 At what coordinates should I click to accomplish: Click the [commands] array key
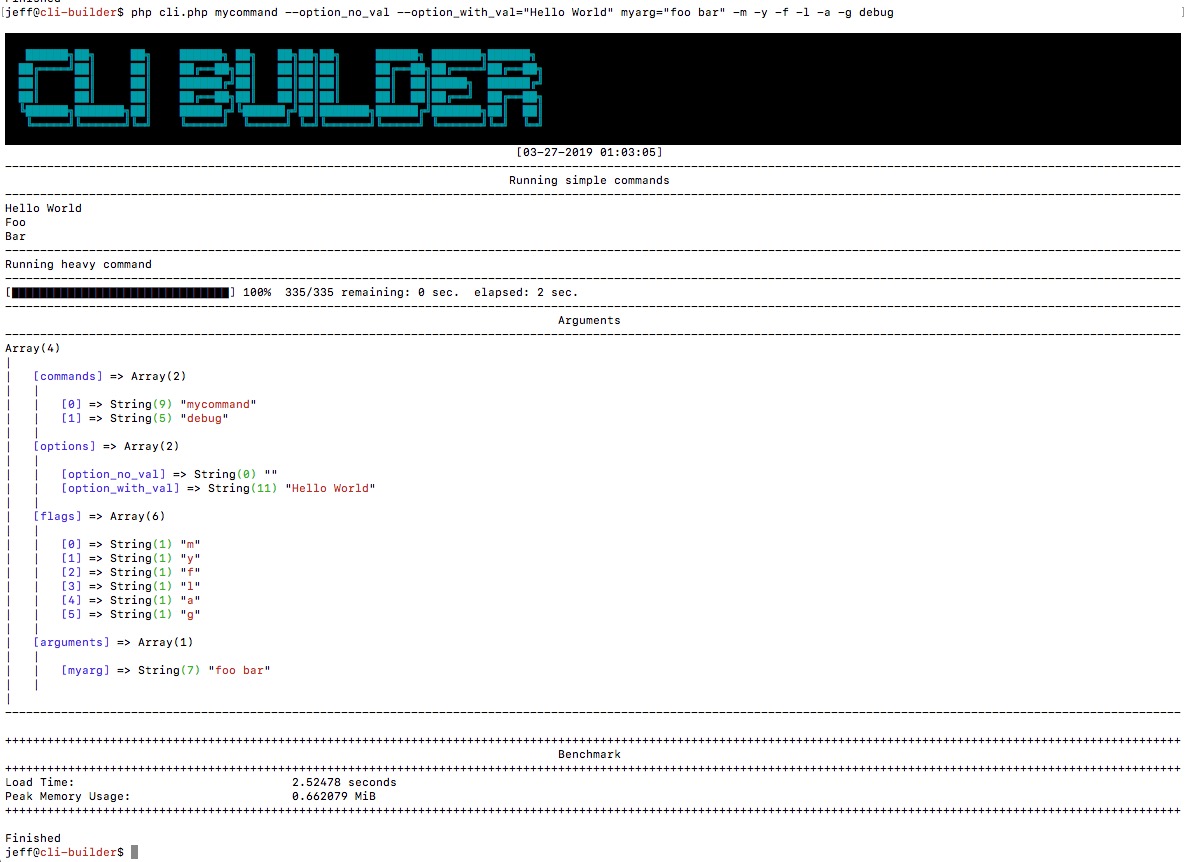[x=68, y=376]
